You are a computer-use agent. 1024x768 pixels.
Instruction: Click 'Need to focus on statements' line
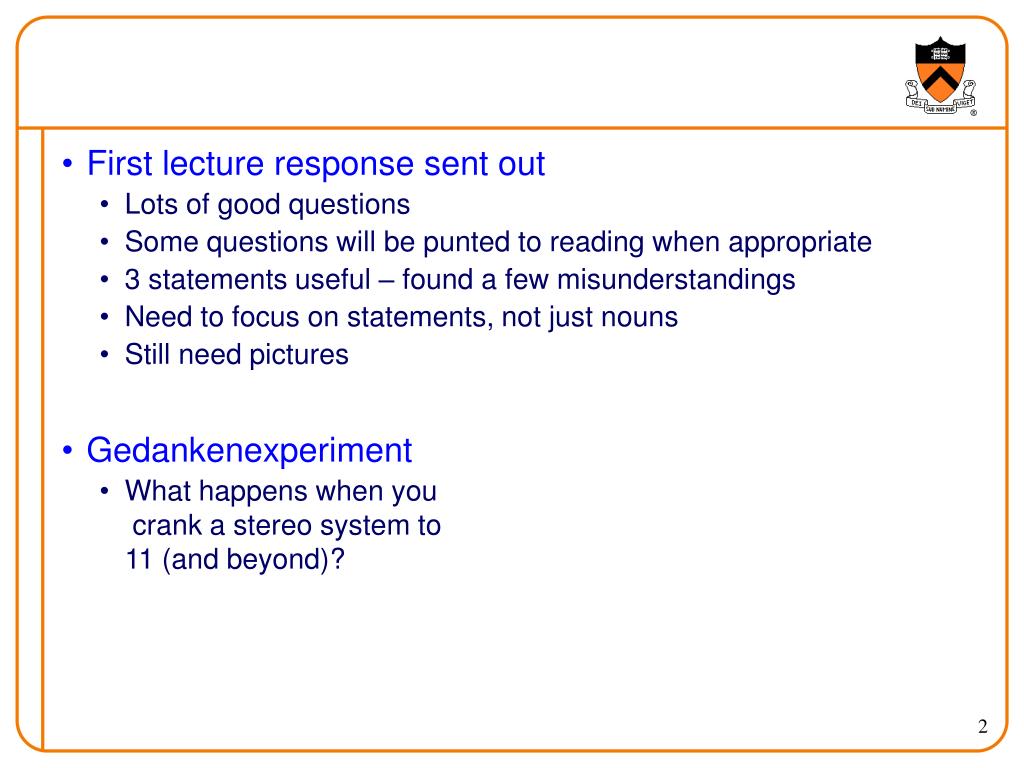[x=402, y=317]
